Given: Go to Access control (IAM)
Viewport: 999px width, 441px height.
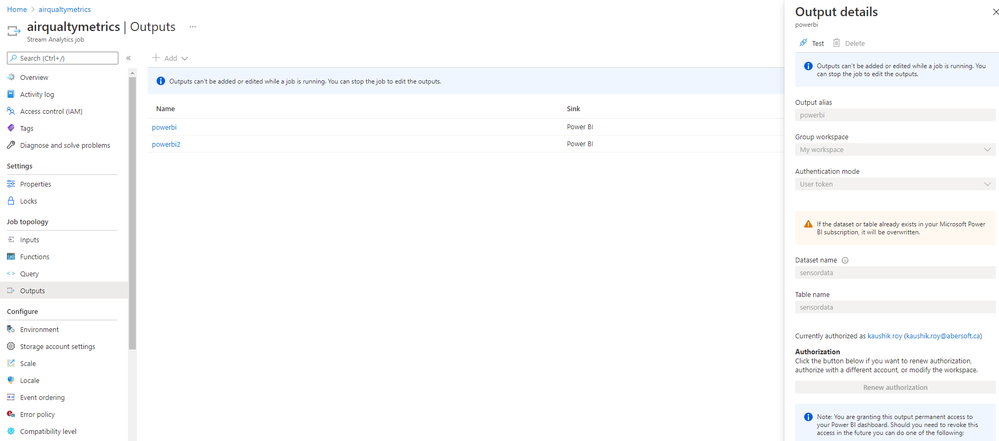Looking at the screenshot, I should tap(51, 112).
